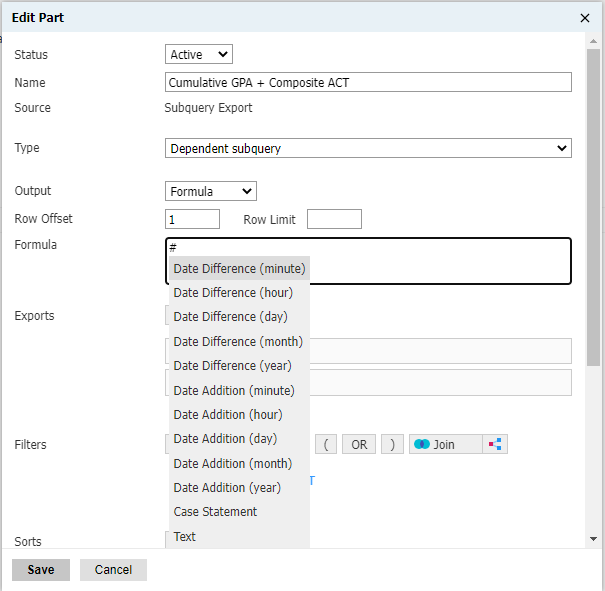This screenshot has height=591, width=605.
Task: Expand the Type dropdown showing Dependent subquery
Action: pyautogui.click(x=368, y=148)
